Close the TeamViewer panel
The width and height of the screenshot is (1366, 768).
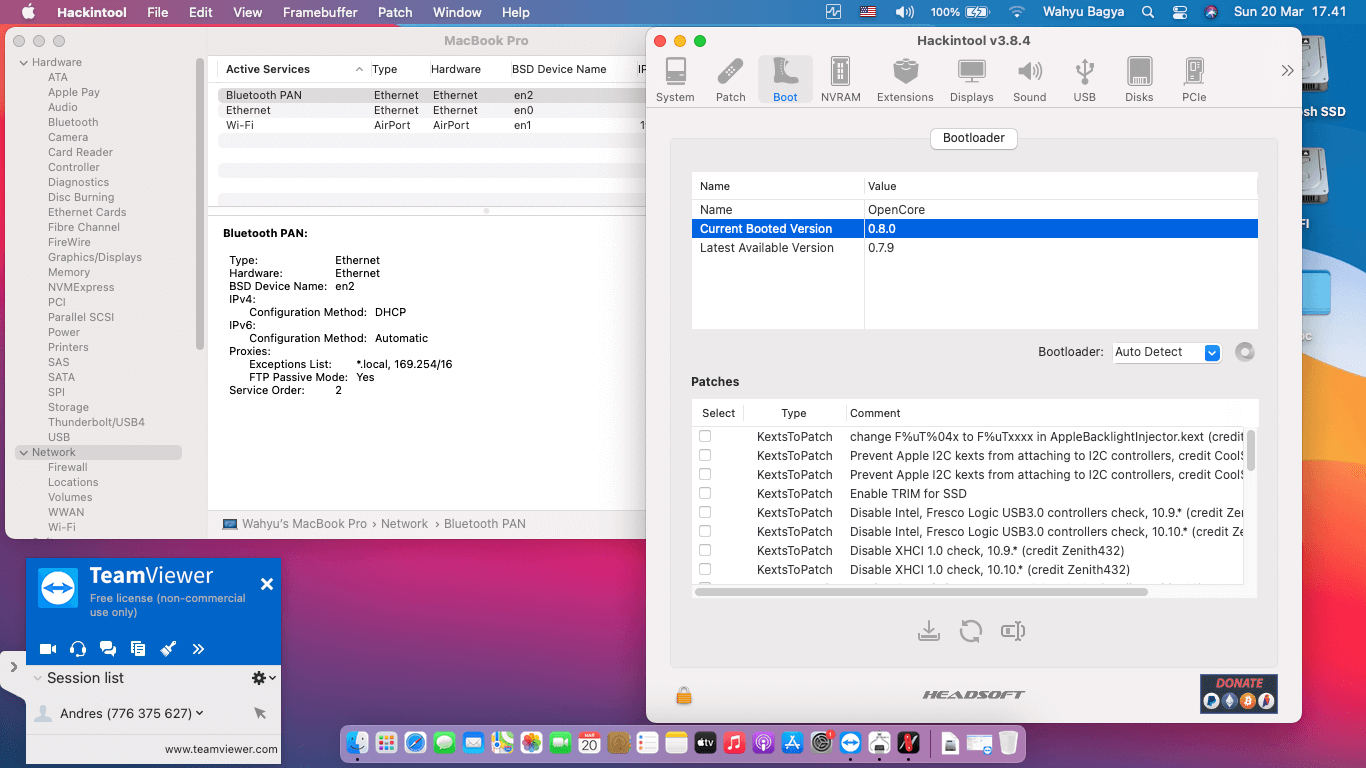click(x=267, y=584)
